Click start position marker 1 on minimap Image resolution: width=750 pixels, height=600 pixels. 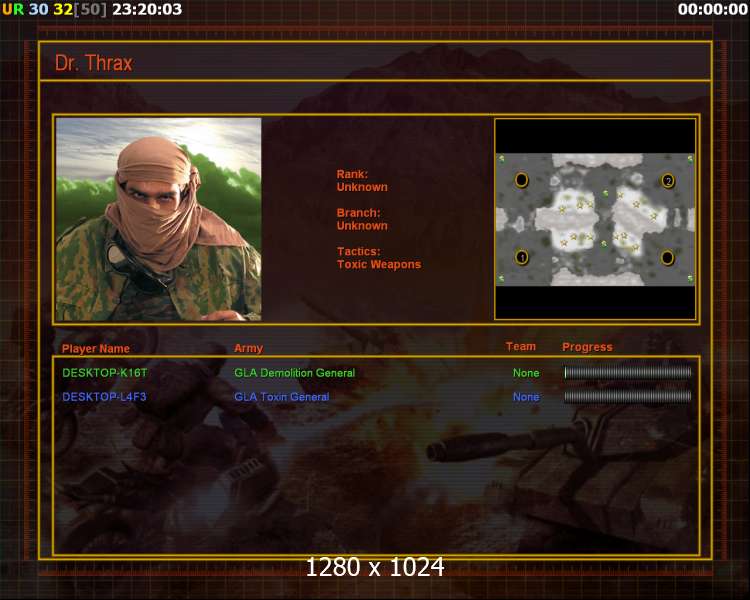[x=522, y=257]
